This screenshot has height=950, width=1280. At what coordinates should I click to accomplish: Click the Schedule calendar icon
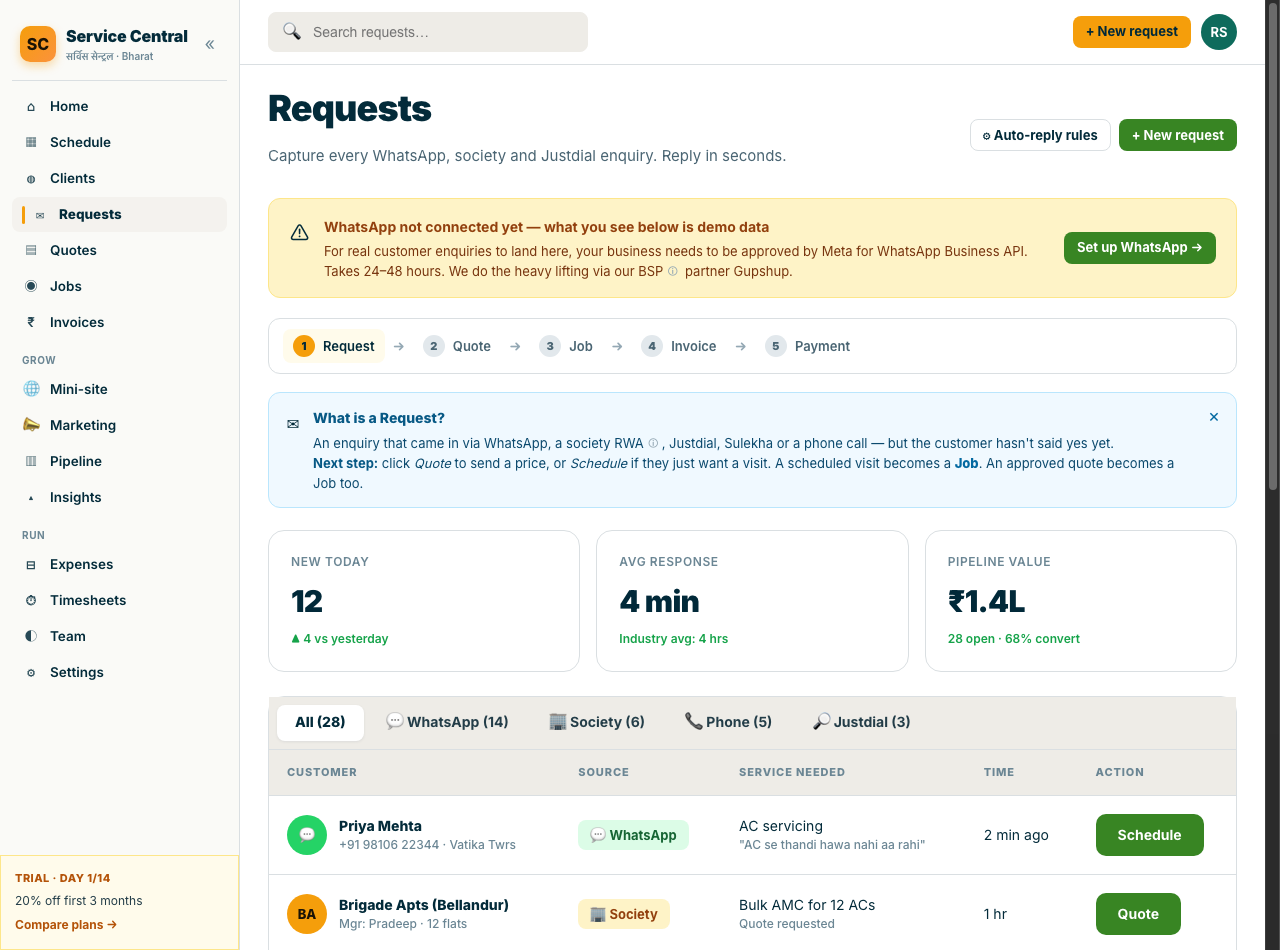(x=31, y=142)
